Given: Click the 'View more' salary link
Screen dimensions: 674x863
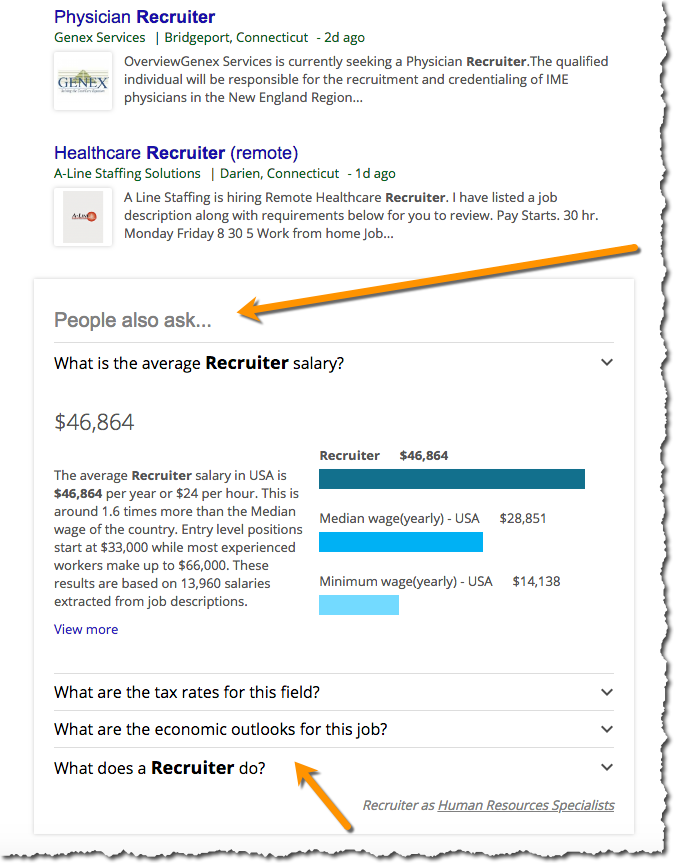Looking at the screenshot, I should 86,629.
